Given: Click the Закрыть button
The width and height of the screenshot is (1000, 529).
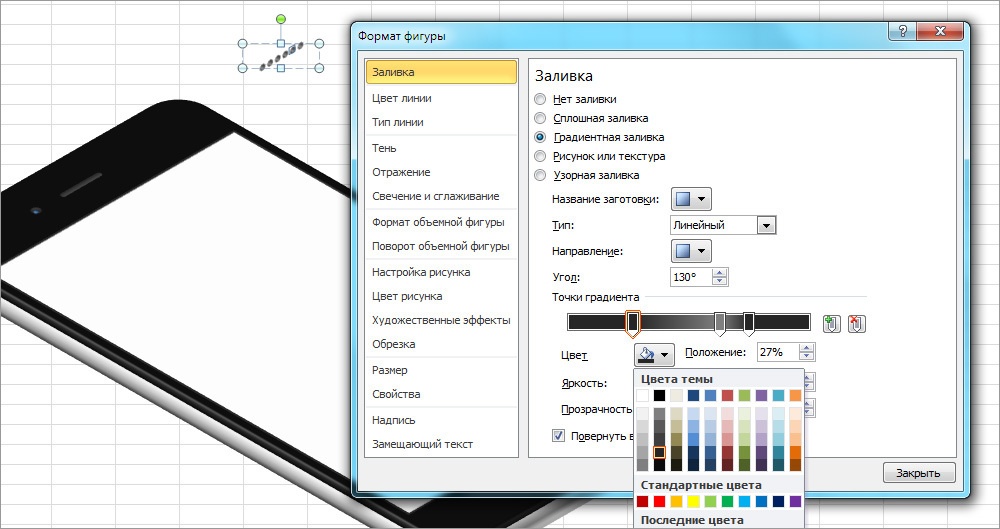Looking at the screenshot, I should 919,473.
